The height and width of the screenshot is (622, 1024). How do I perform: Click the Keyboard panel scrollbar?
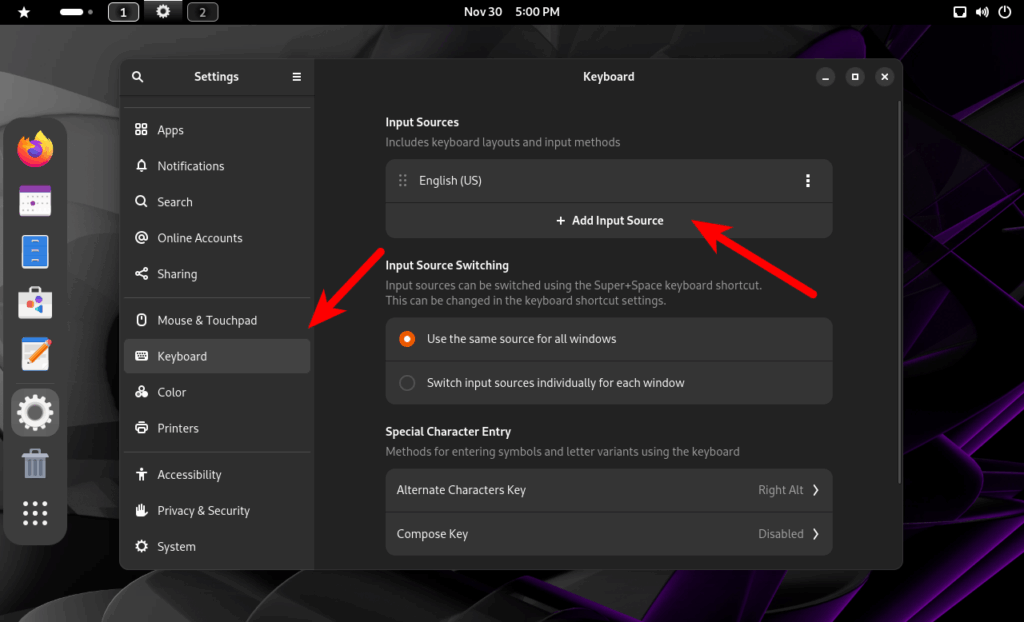[x=900, y=292]
